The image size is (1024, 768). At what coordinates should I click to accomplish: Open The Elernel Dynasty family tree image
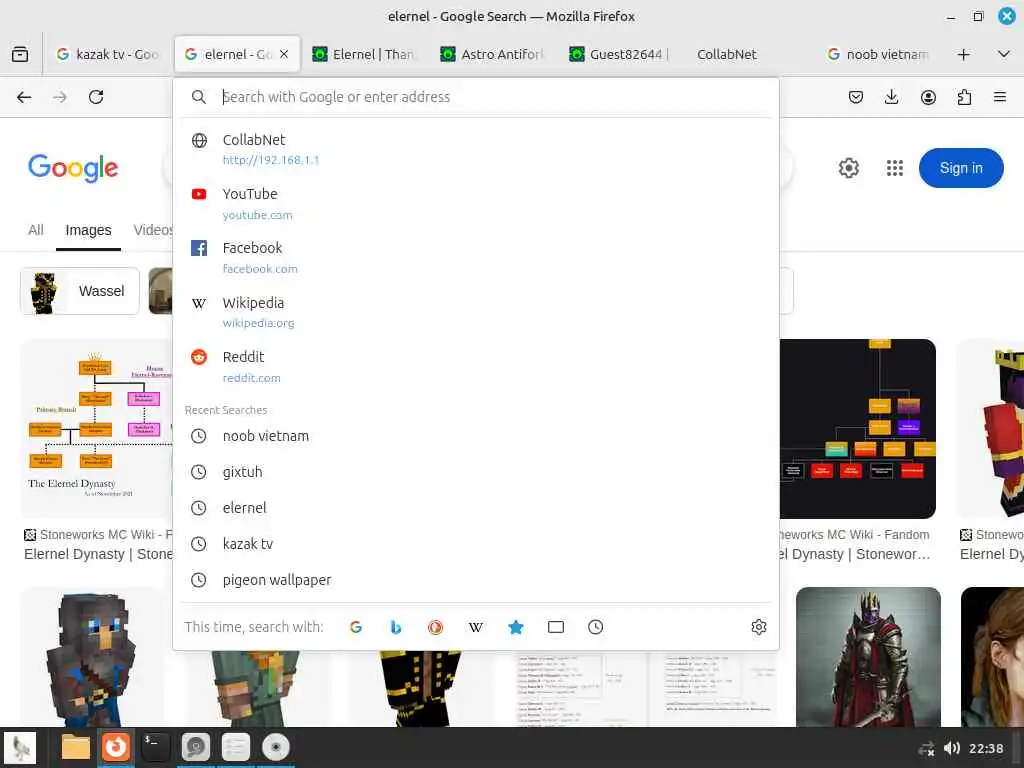(97, 428)
